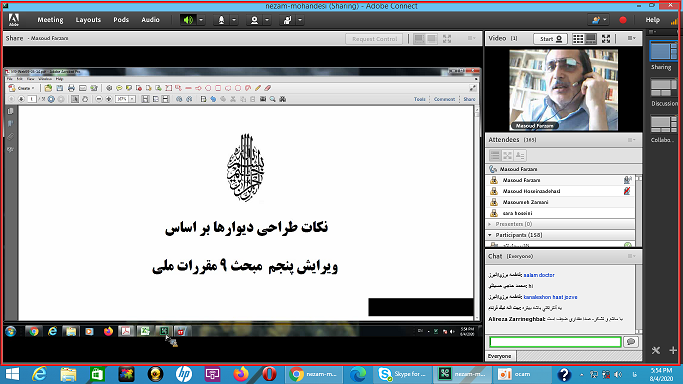Click Print icon in shared Acrobat toolbar
This screenshot has height=384, width=683.
[x=71, y=88]
